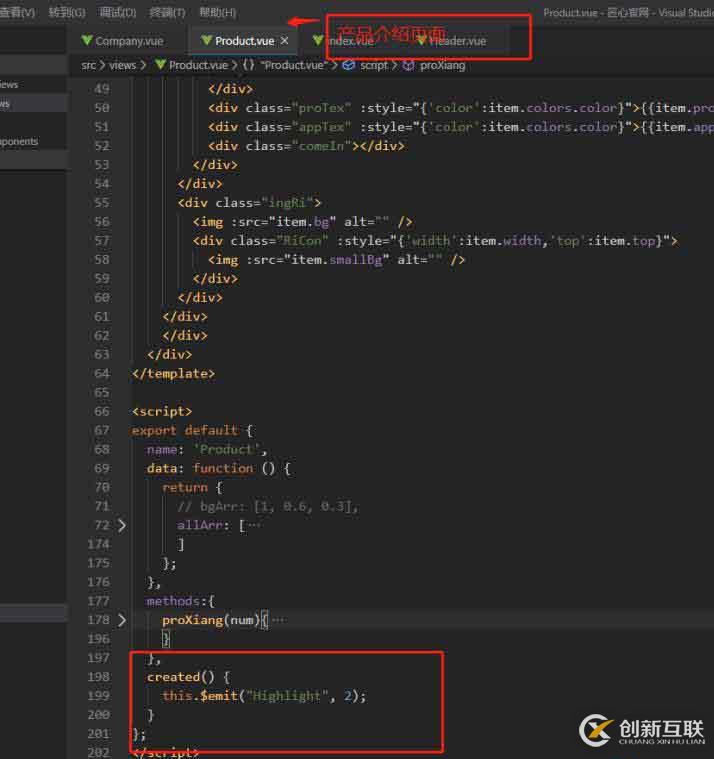
Task: Click the collapsed ellipsis after allArr: [
Action: click(x=255, y=525)
